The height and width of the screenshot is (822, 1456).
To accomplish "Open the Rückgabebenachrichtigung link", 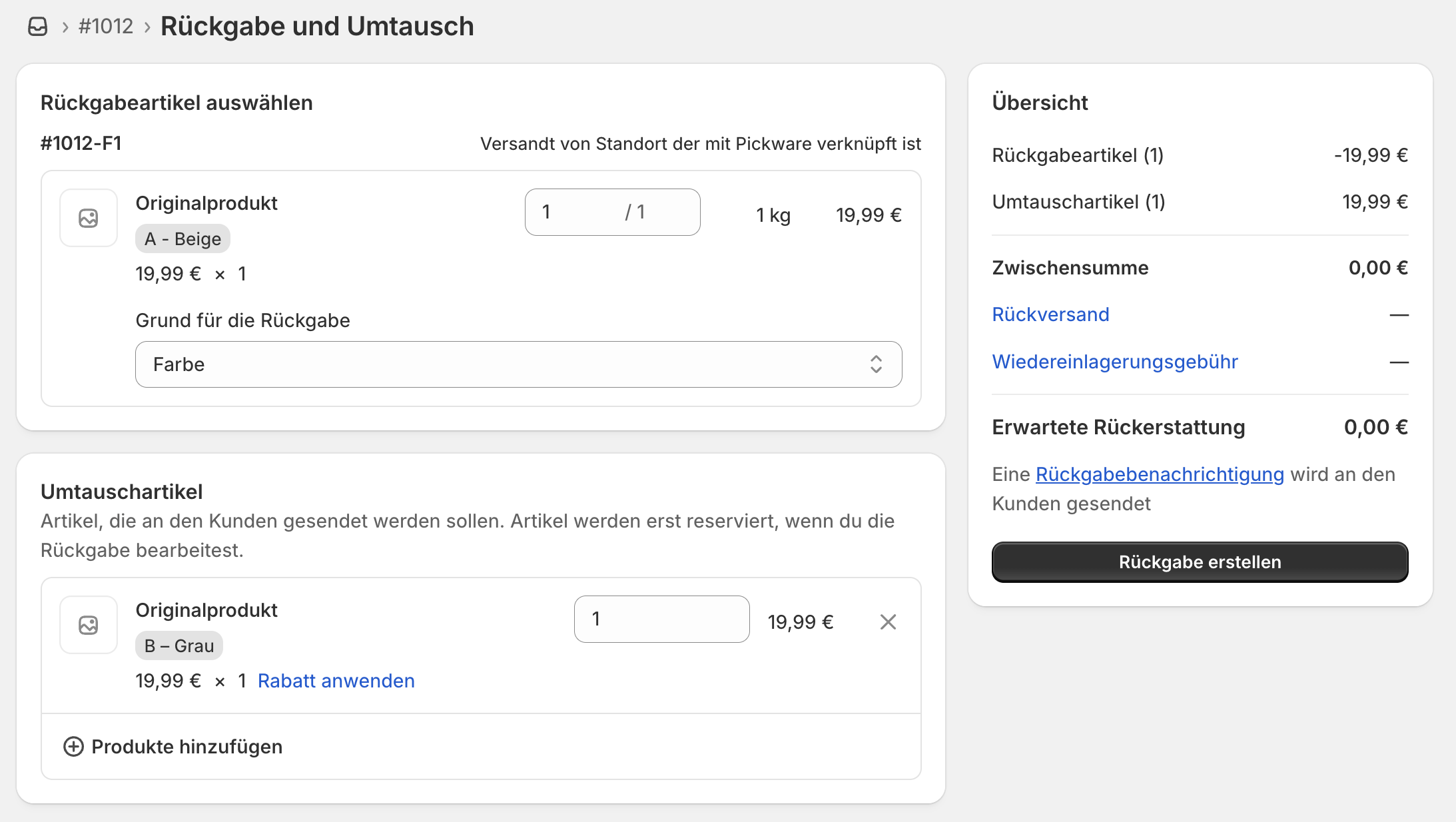I will (1159, 474).
